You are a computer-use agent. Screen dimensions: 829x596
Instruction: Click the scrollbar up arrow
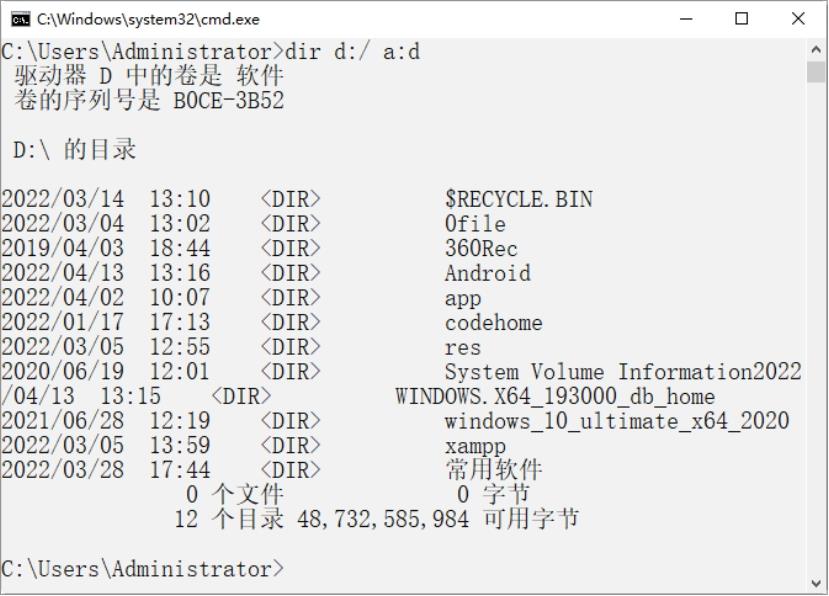pyautogui.click(x=816, y=49)
